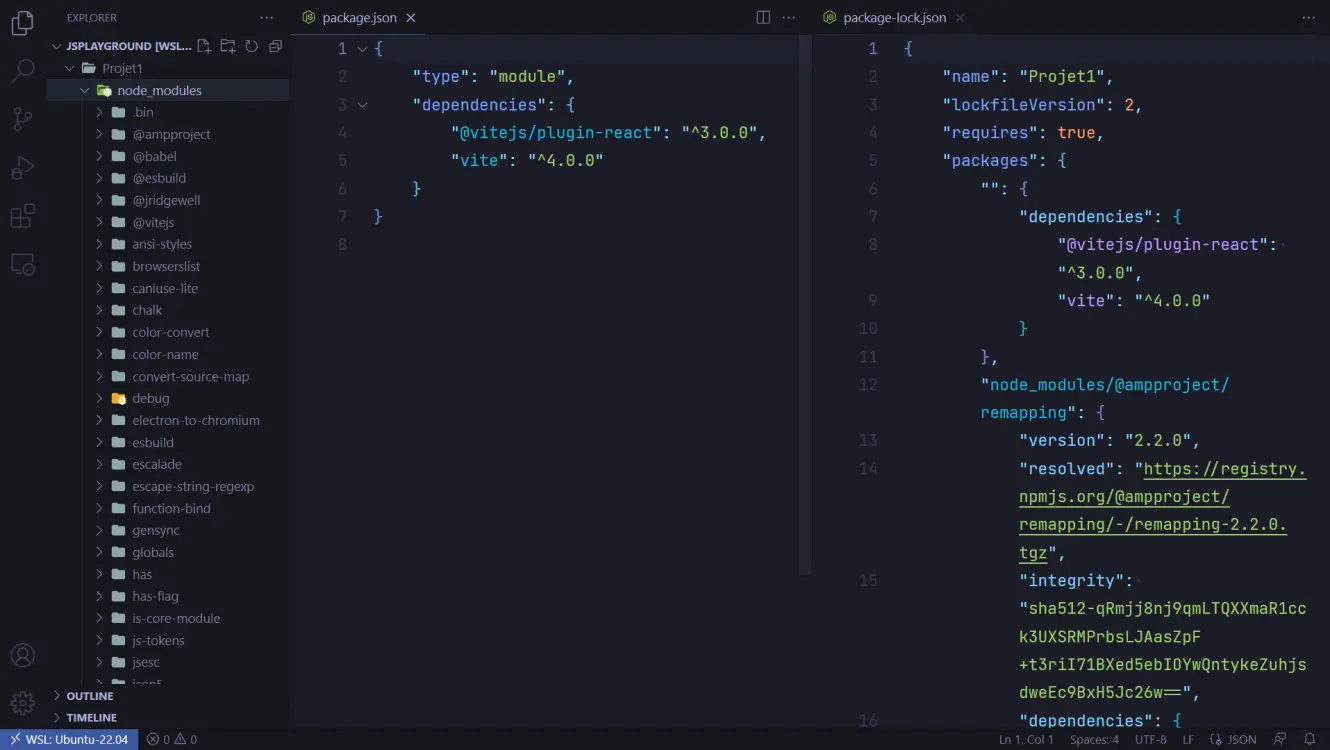Viewport: 1330px width, 750px height.
Task: Open the Search view in activity bar
Action: (22, 70)
